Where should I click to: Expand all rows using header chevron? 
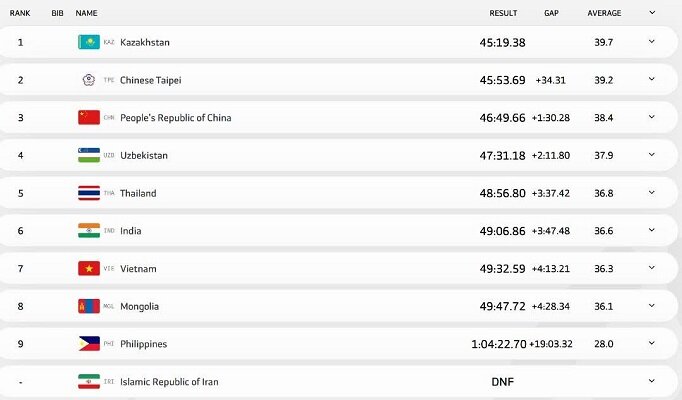pos(652,13)
